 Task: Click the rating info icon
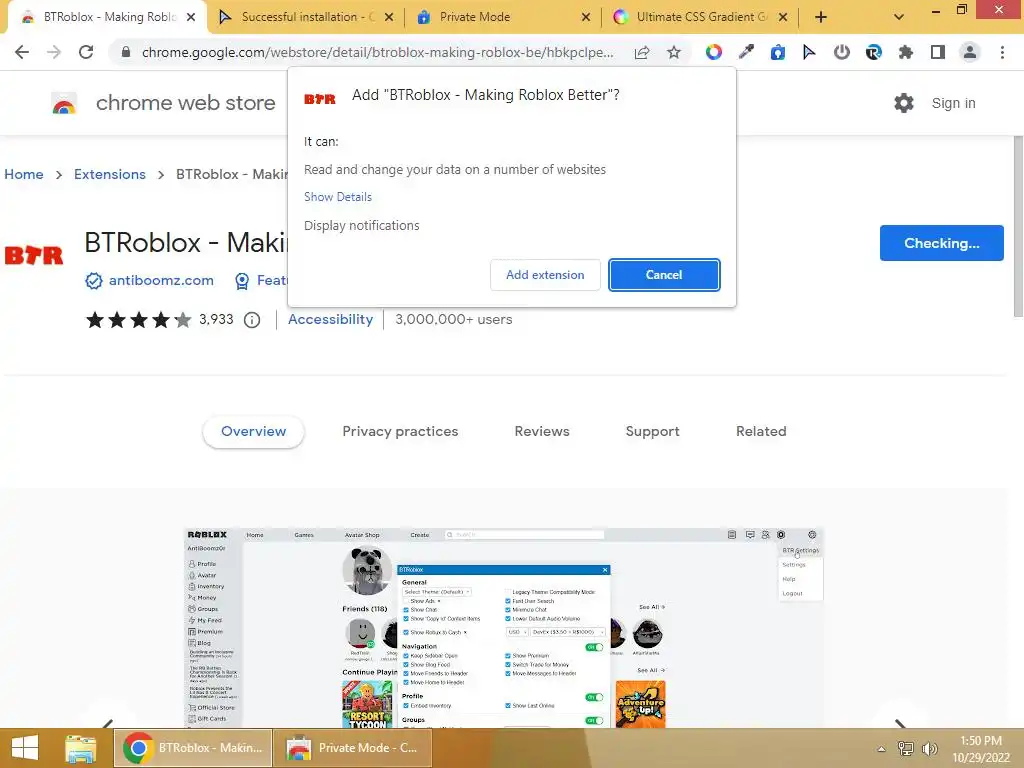[252, 320]
